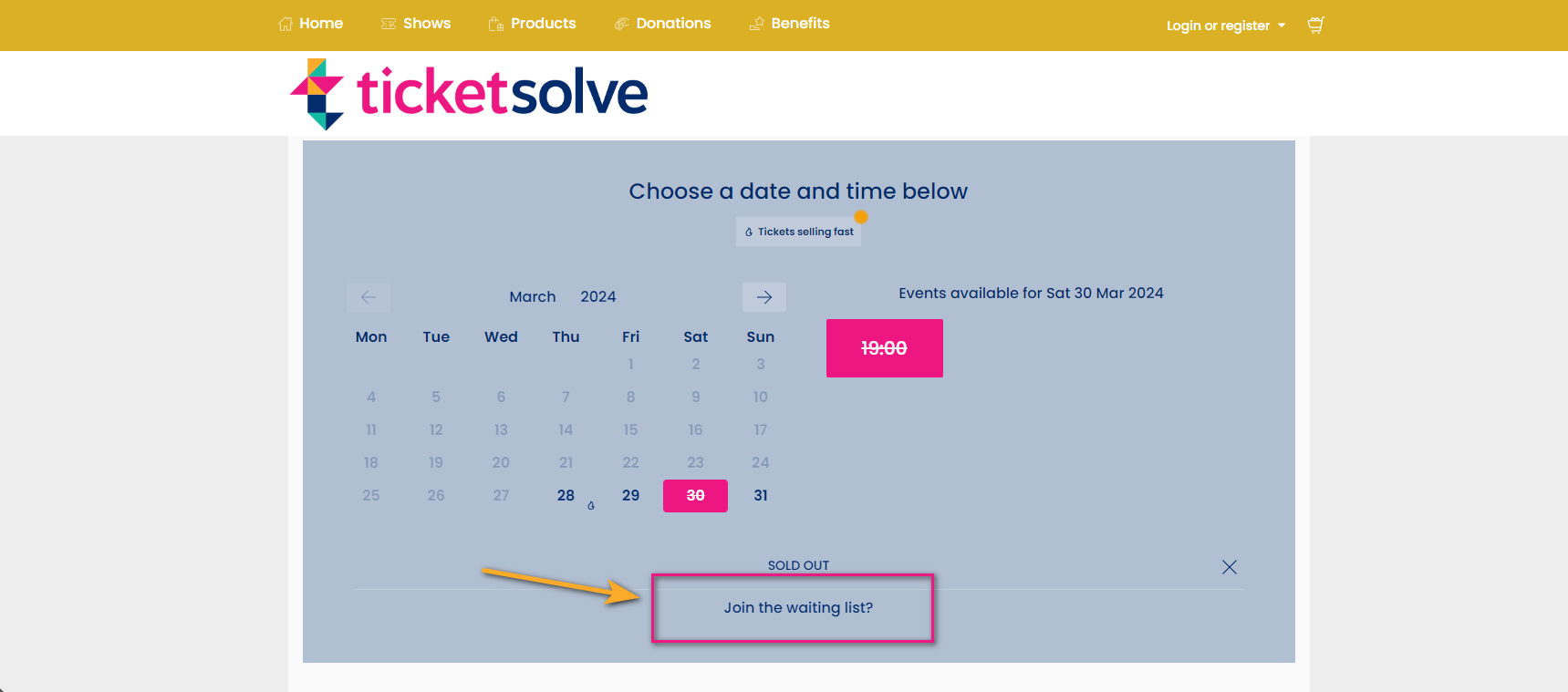The image size is (1568, 692).
Task: Open the Donations menu item
Action: pyautogui.click(x=673, y=23)
